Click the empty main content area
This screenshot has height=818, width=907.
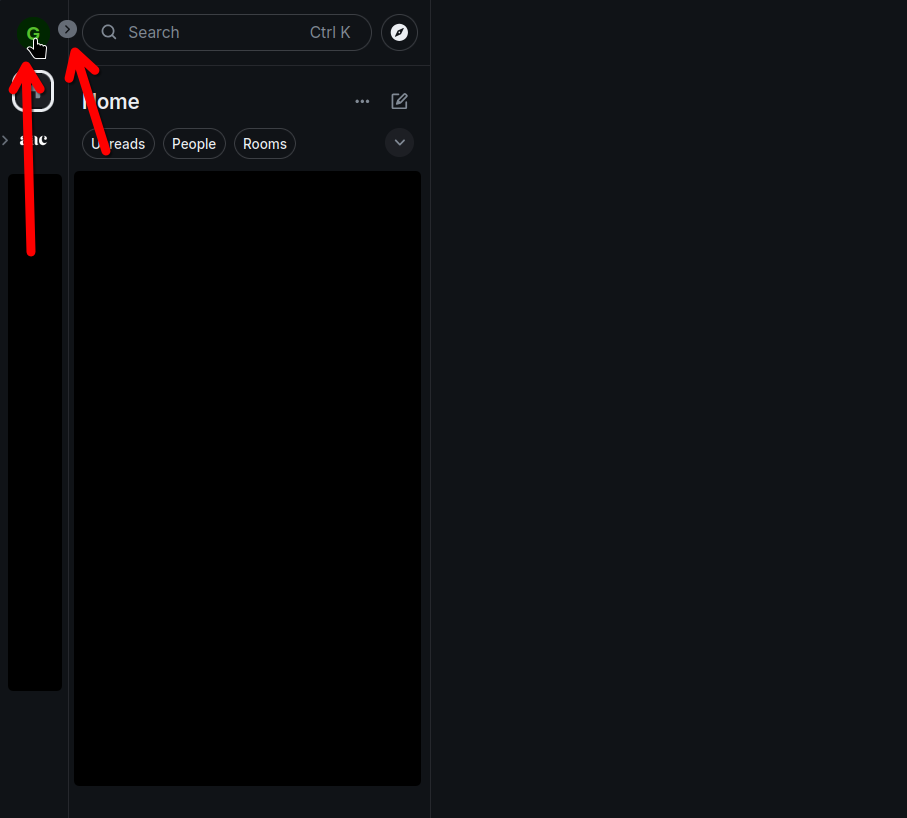(x=668, y=409)
